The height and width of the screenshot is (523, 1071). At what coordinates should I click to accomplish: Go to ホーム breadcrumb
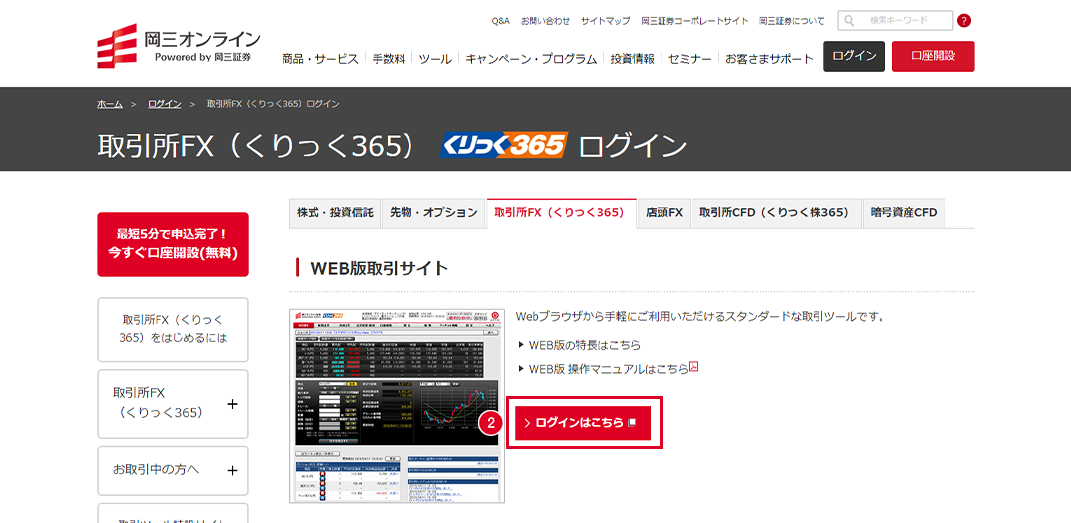[110, 104]
